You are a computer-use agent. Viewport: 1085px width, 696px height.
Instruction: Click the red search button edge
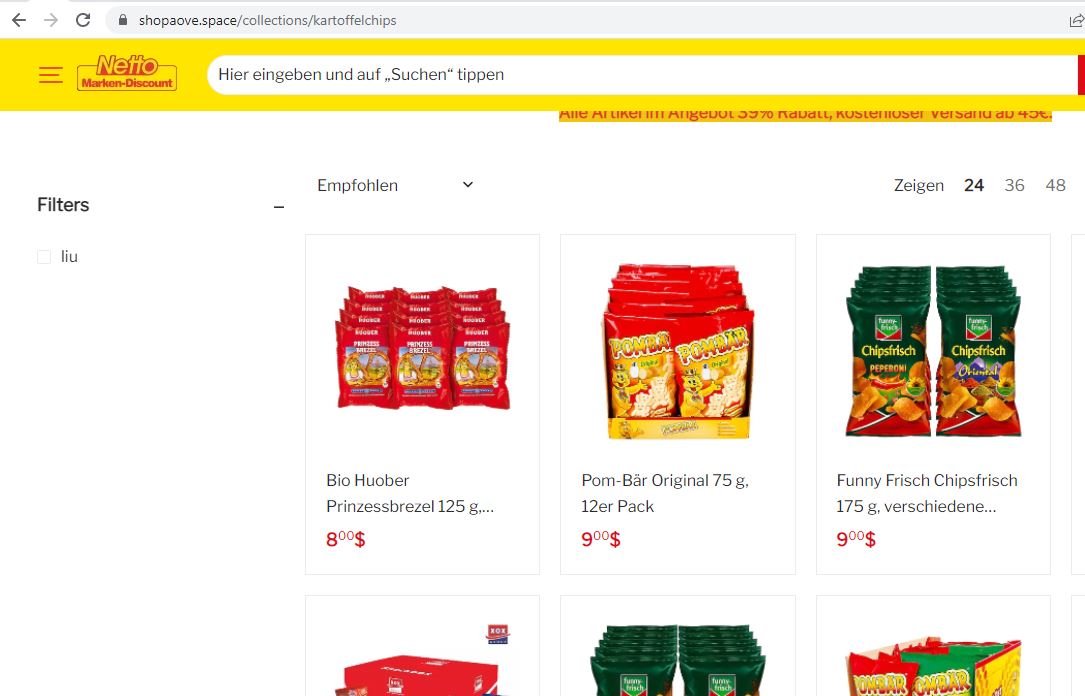pos(1081,75)
